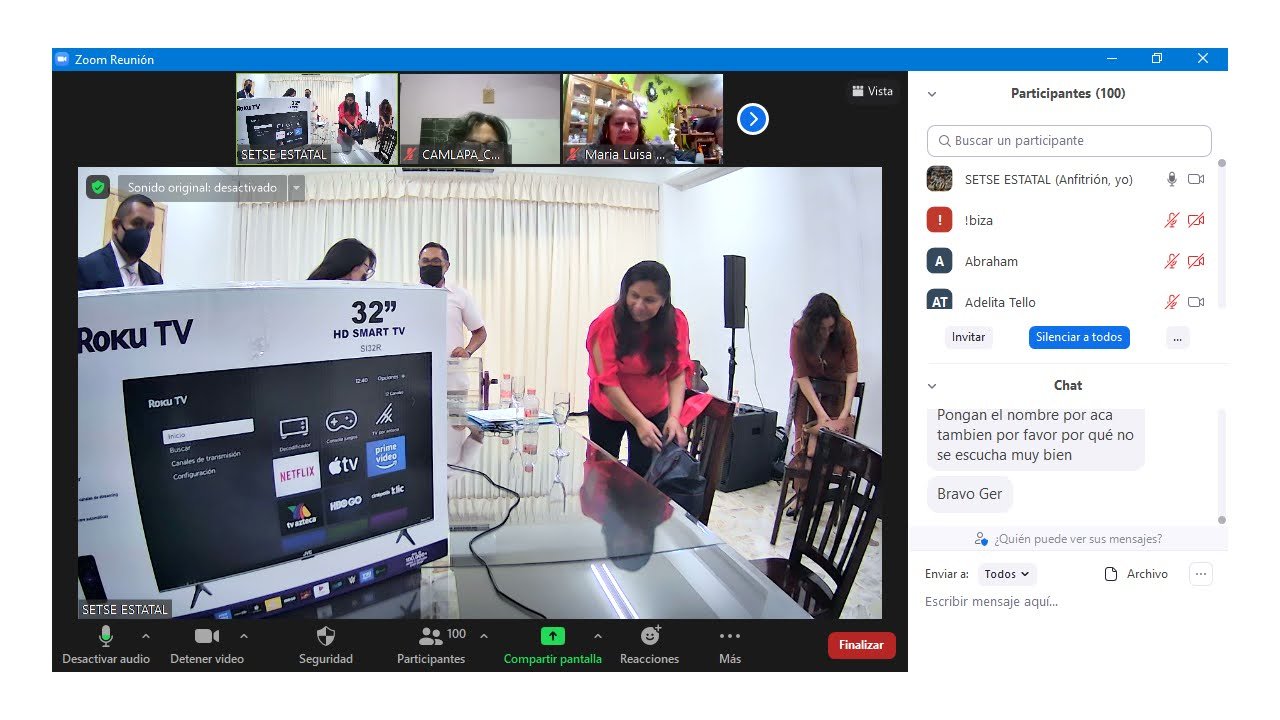Attach a file with Archivo button

pos(1136,574)
